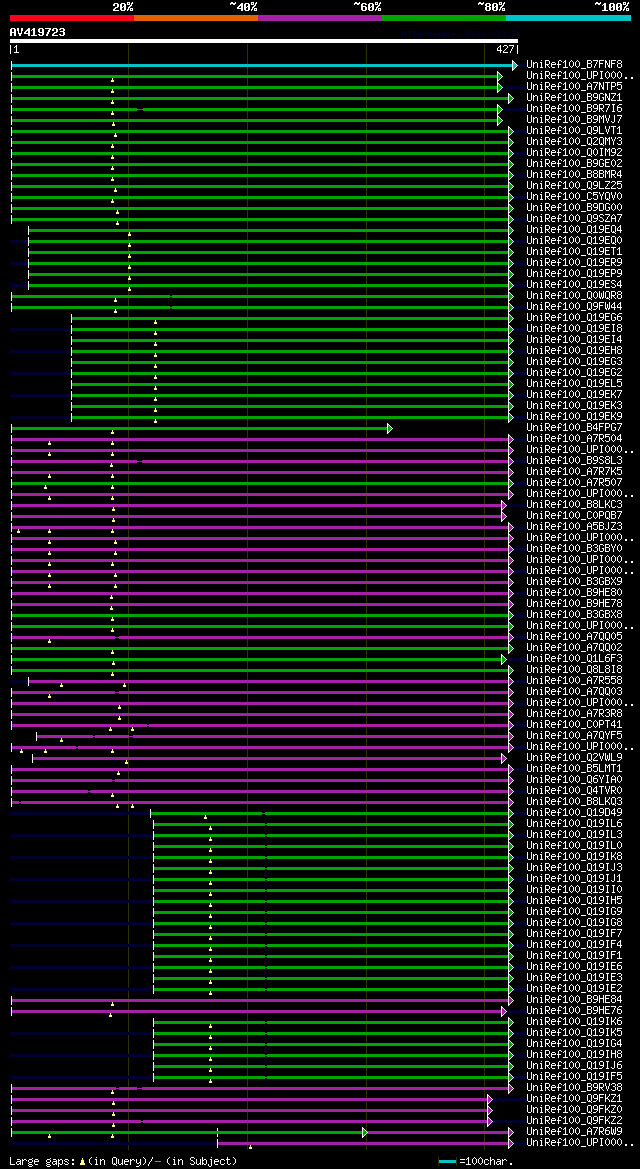Viewport: 640px width, 1169px height.
Task: Click the UniRef100_Q19EL5 entry
Action: click(x=574, y=383)
